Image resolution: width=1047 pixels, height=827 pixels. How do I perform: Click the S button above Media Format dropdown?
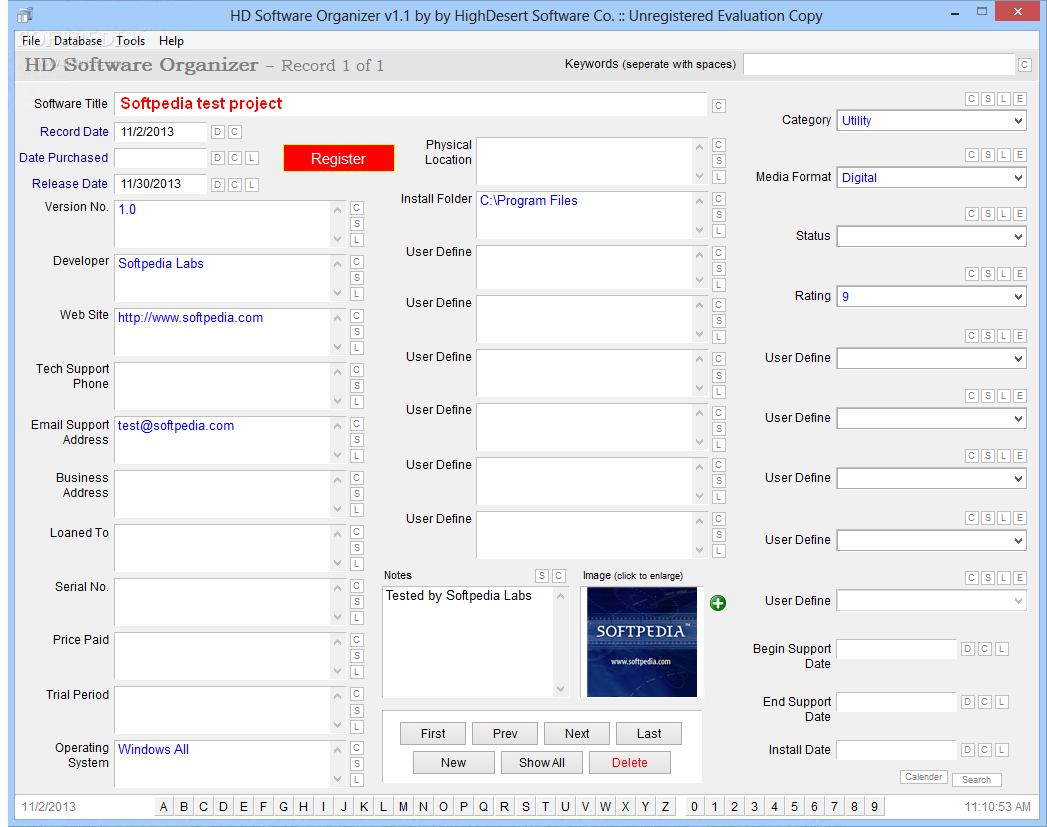click(x=988, y=155)
